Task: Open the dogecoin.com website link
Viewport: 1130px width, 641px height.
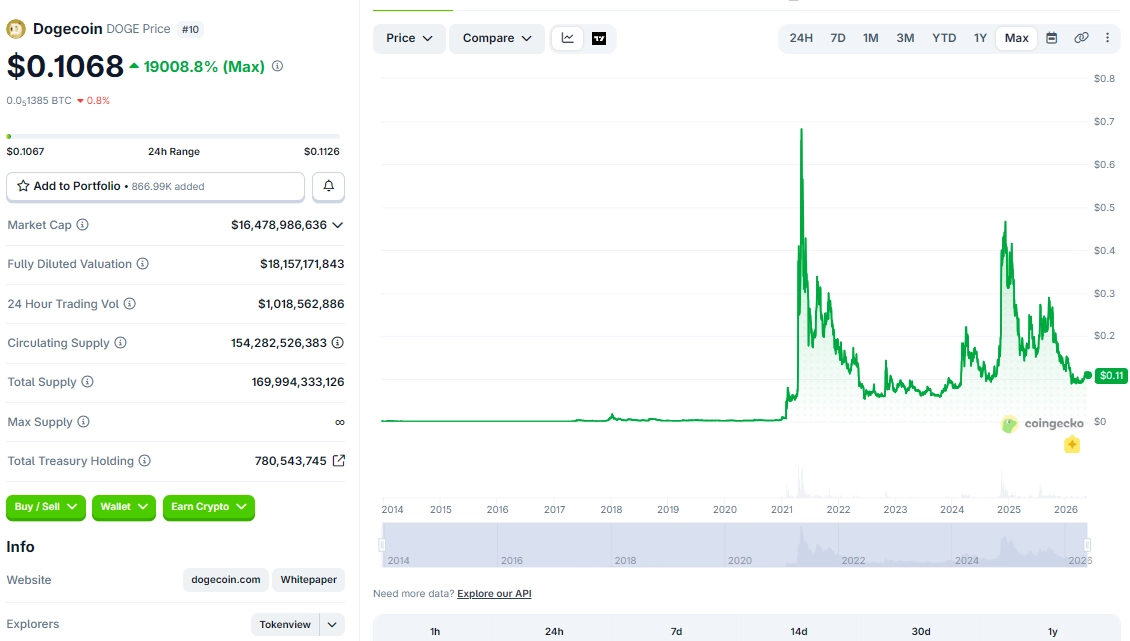Action: pos(226,580)
